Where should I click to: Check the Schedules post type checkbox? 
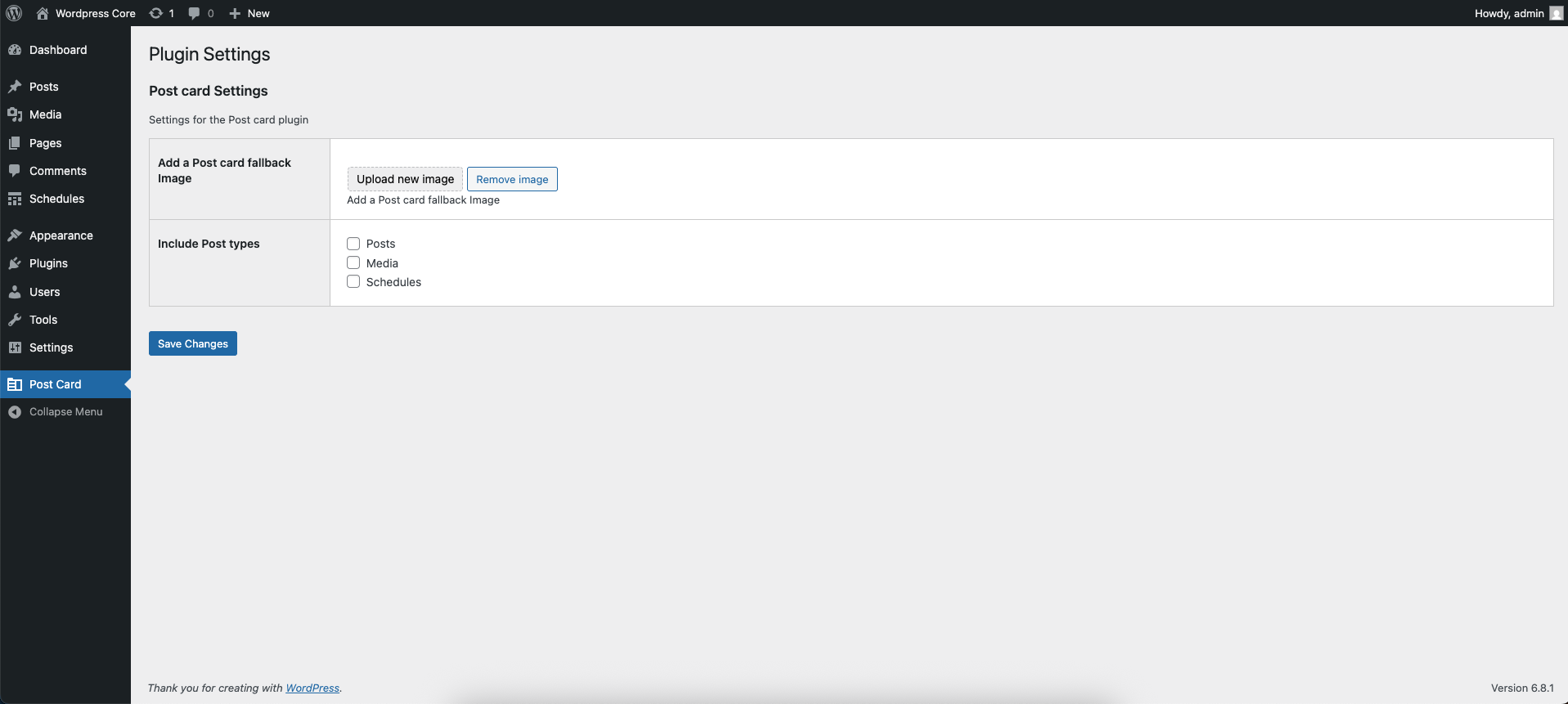353,281
